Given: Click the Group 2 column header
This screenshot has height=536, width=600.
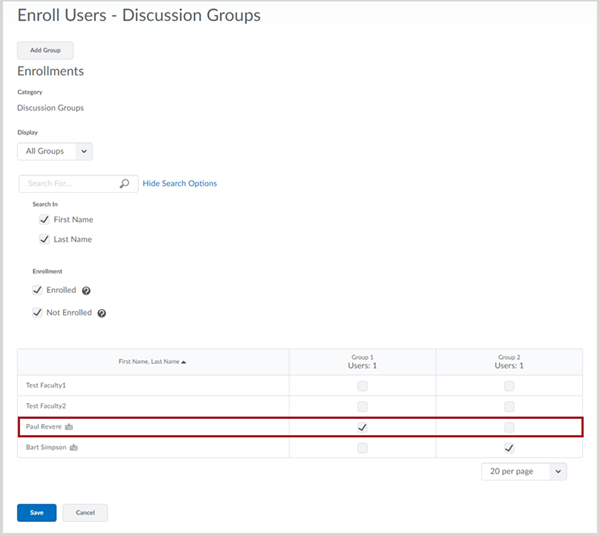Looking at the screenshot, I should pos(509,362).
